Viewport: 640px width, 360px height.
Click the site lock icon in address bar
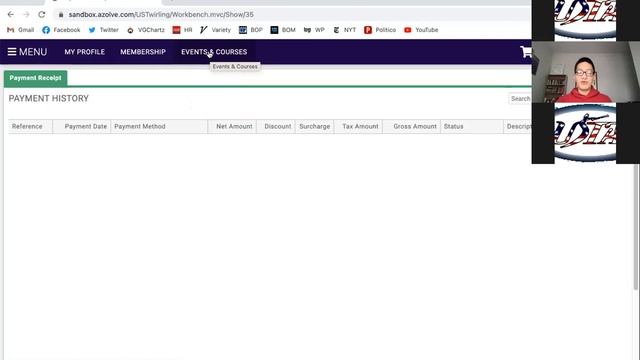[61, 14]
